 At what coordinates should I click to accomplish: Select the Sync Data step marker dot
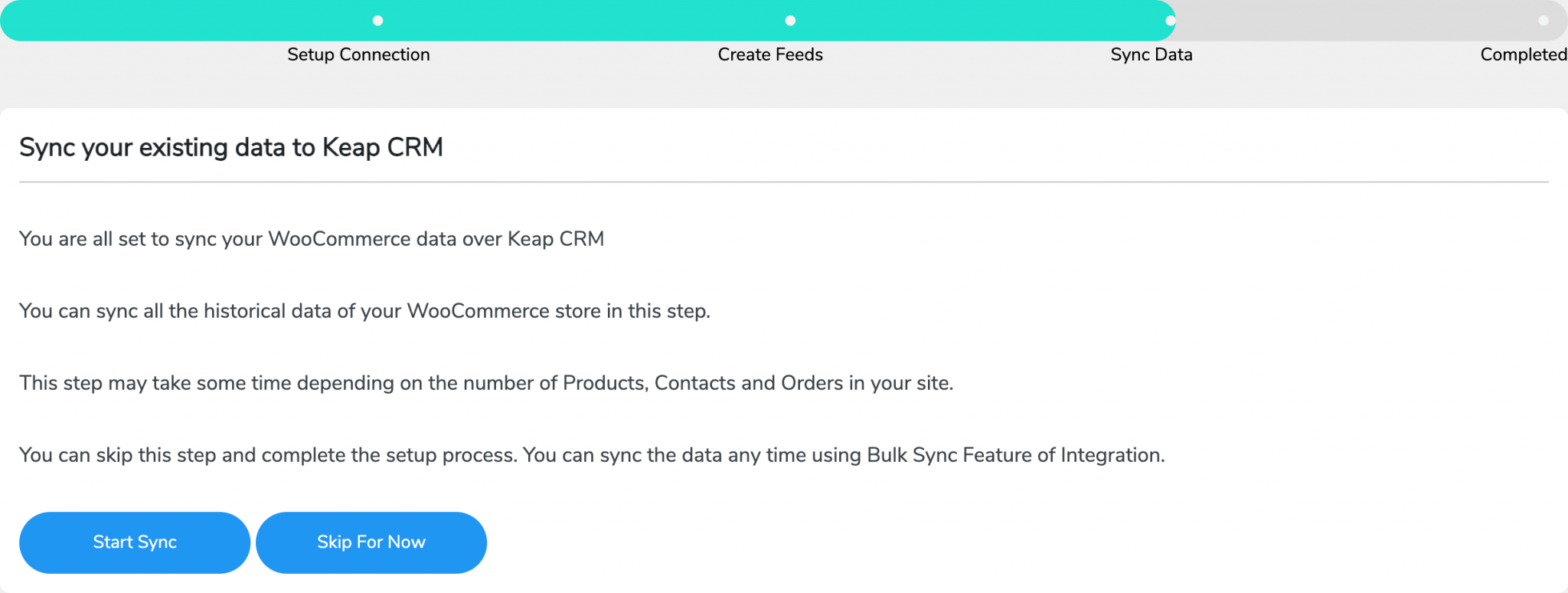coord(1169,21)
